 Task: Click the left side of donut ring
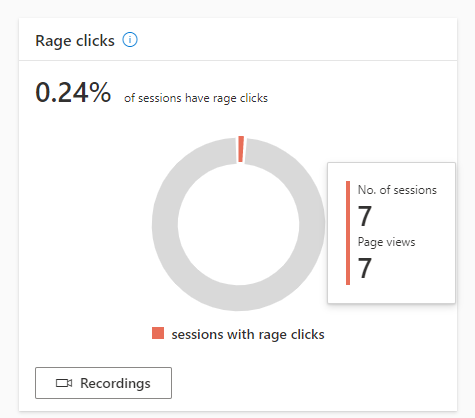click(165, 224)
